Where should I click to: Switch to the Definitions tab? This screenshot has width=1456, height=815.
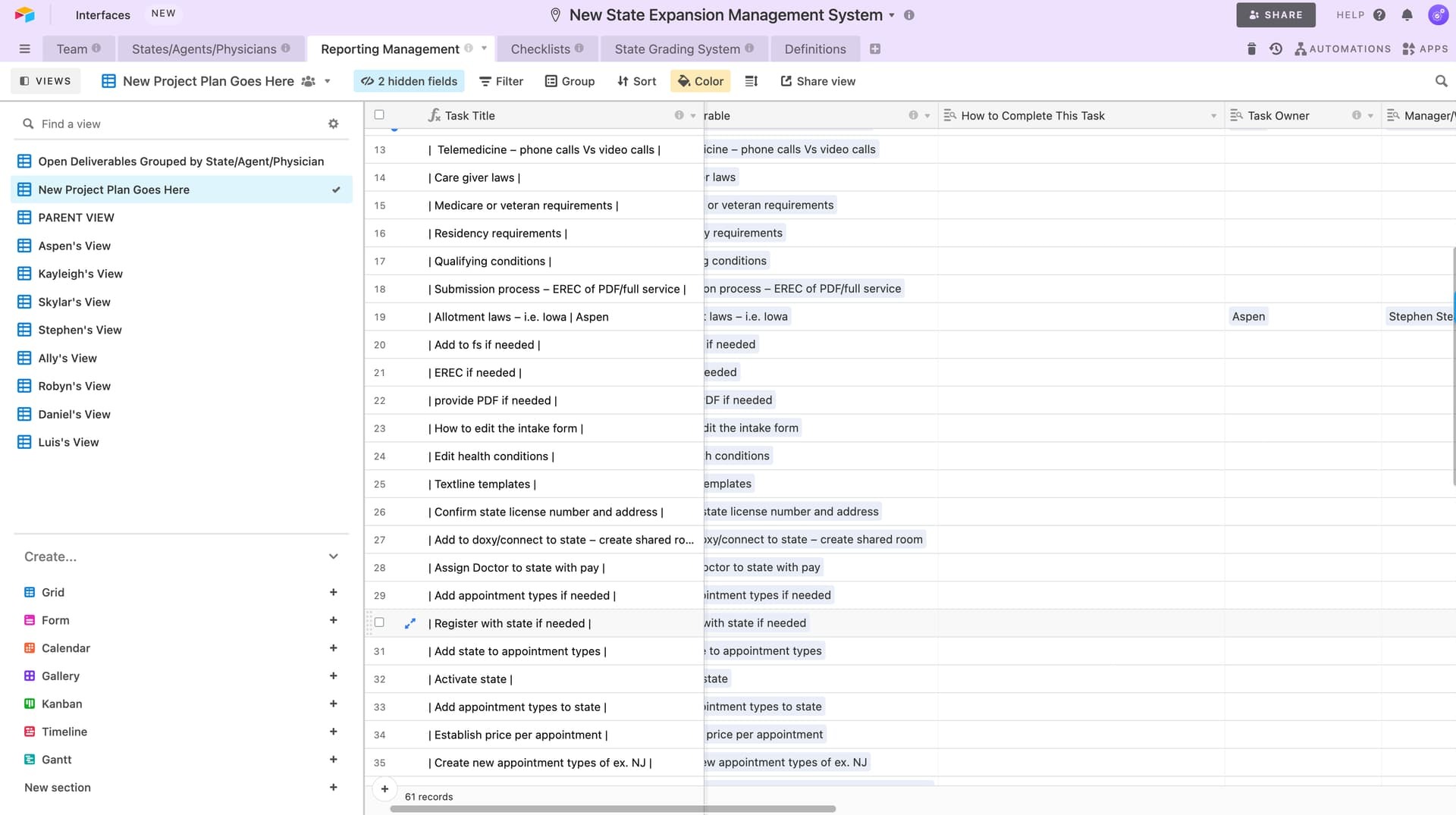(815, 49)
